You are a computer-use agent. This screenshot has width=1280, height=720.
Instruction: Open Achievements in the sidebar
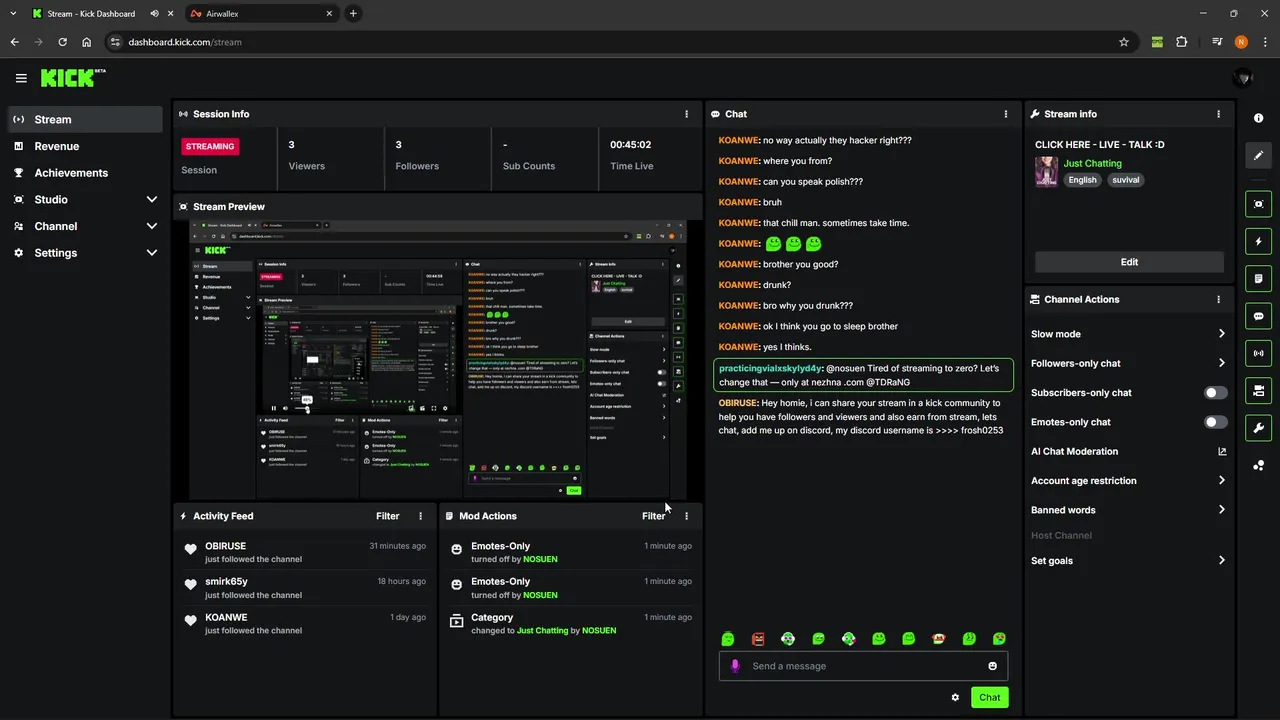(85, 173)
